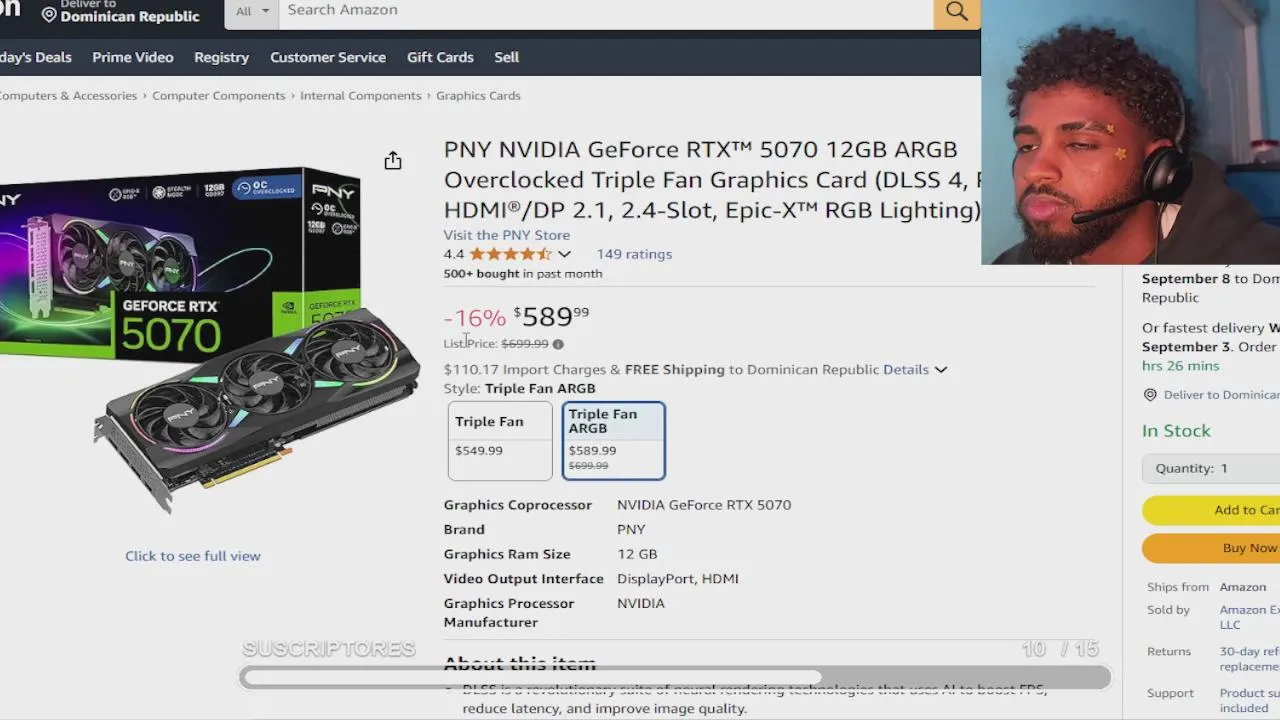This screenshot has width=1280, height=720.
Task: Open the 149 ratings link
Action: point(634,254)
